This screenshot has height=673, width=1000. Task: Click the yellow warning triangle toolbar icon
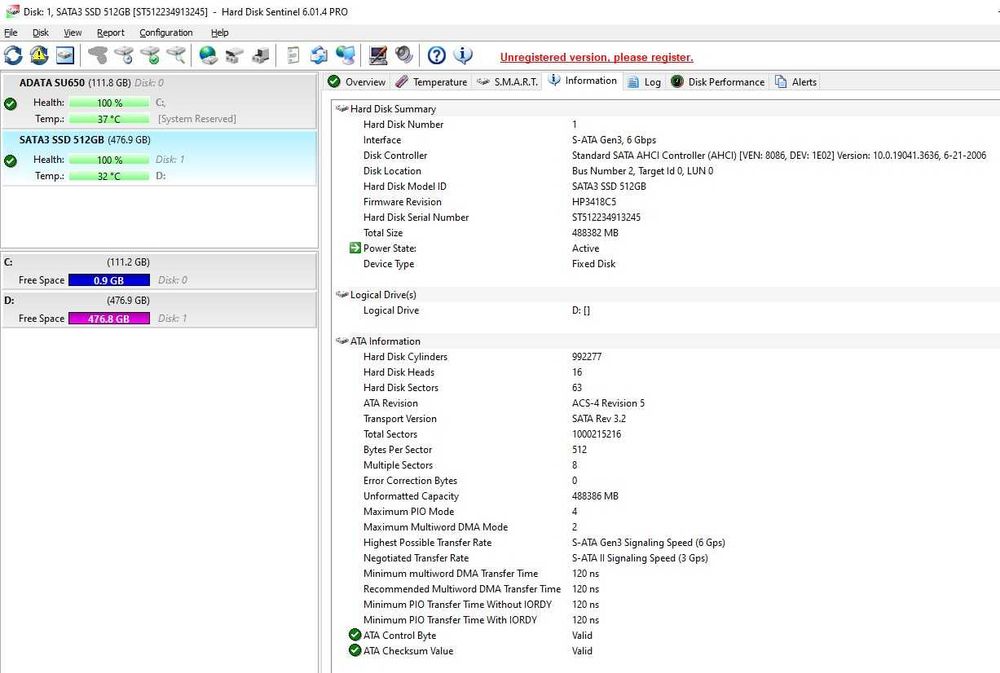click(39, 55)
